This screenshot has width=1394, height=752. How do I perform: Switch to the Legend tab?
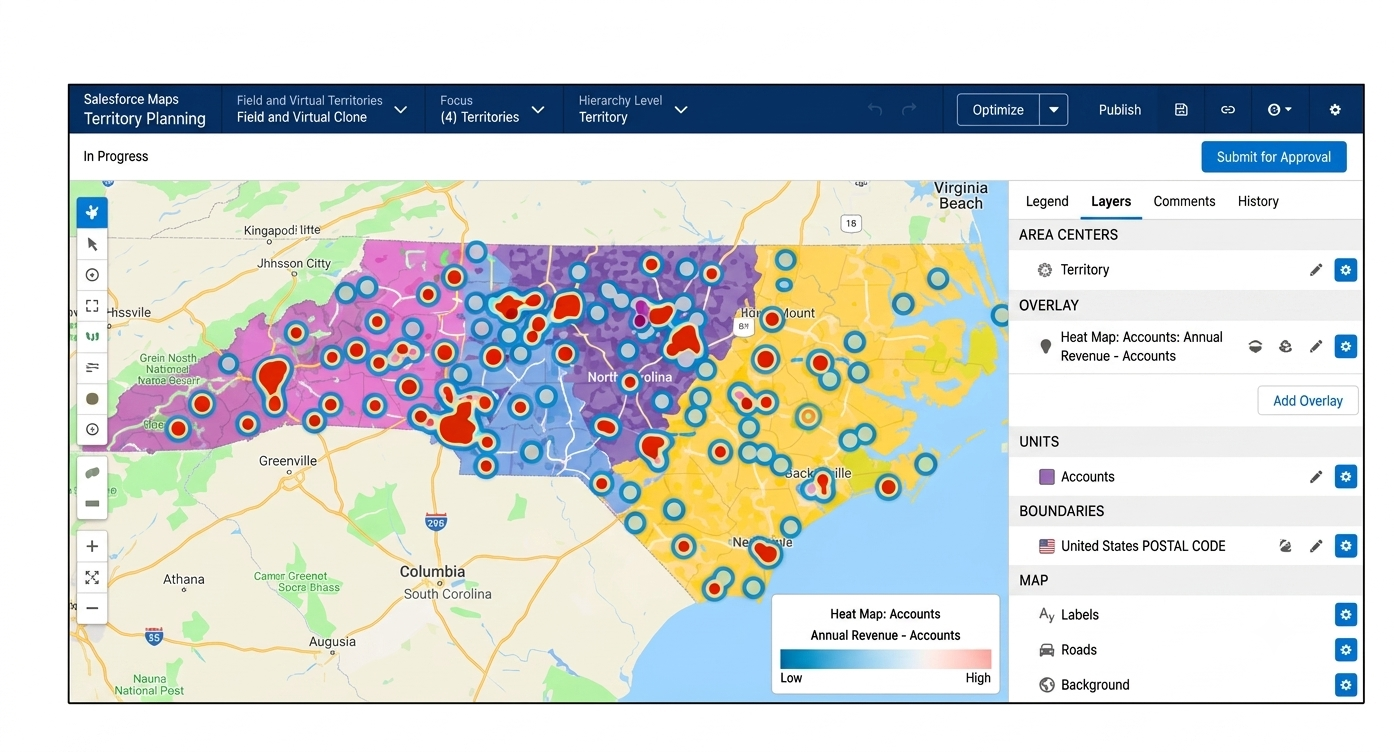click(1047, 201)
